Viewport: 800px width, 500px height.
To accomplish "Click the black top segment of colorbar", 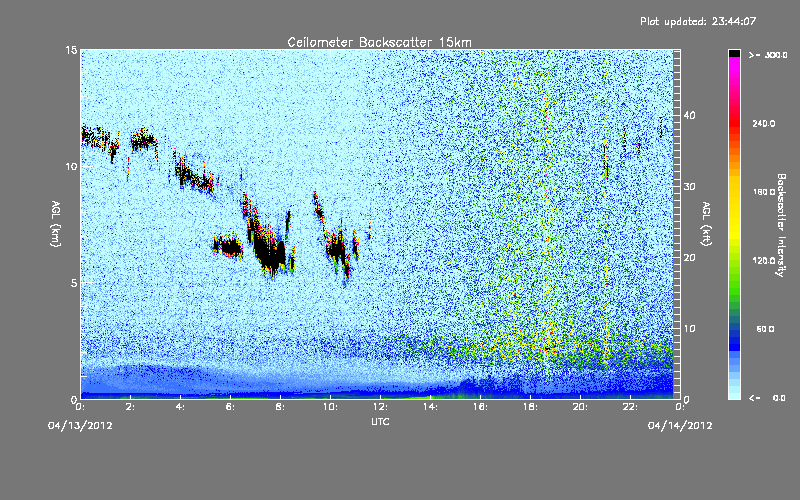I will coord(734,53).
